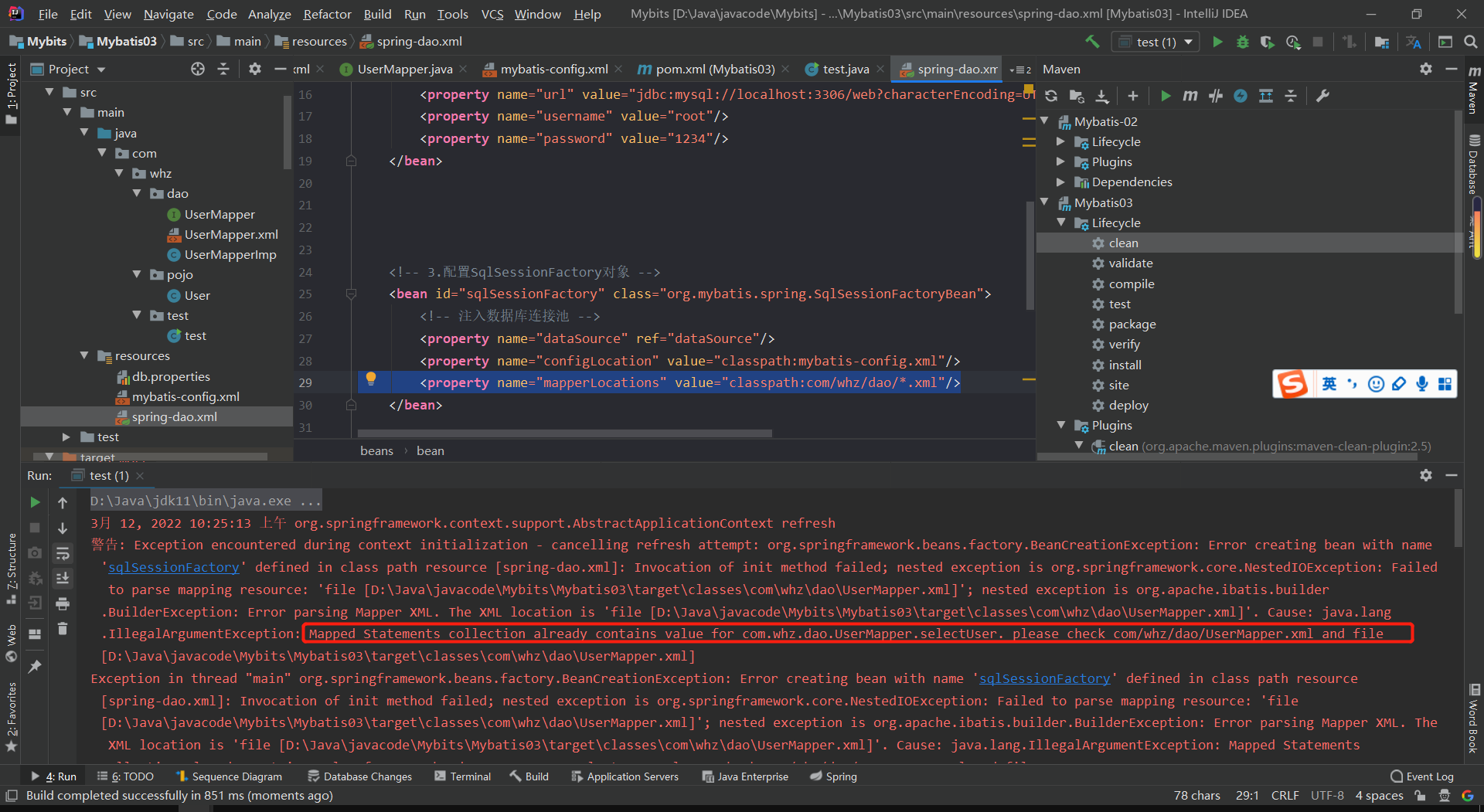Image resolution: width=1484 pixels, height=812 pixels.
Task: Open the Terminal tool window button
Action: click(x=462, y=776)
